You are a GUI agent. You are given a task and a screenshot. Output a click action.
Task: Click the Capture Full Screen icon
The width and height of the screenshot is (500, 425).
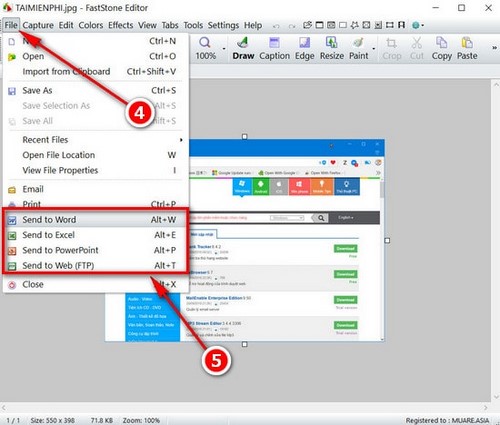(x=366, y=25)
